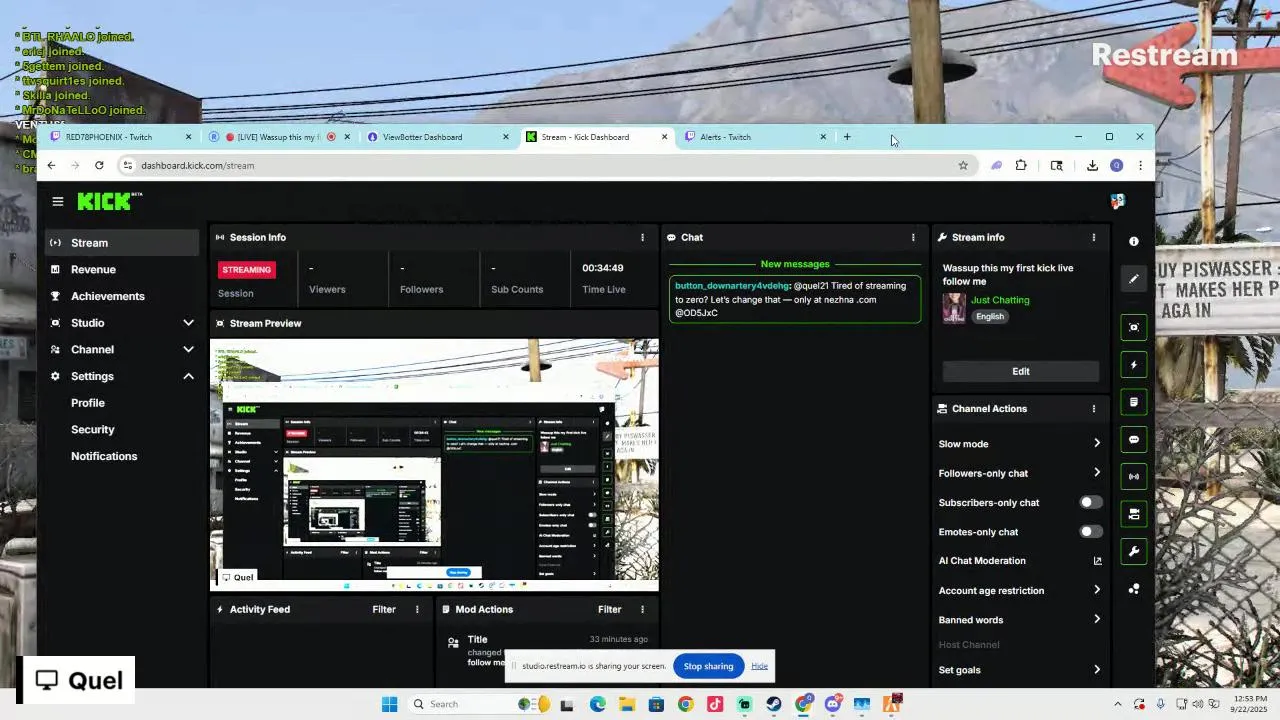The width and height of the screenshot is (1280, 720).
Task: Switch to ViewBotter Dashboard tab
Action: 438,137
